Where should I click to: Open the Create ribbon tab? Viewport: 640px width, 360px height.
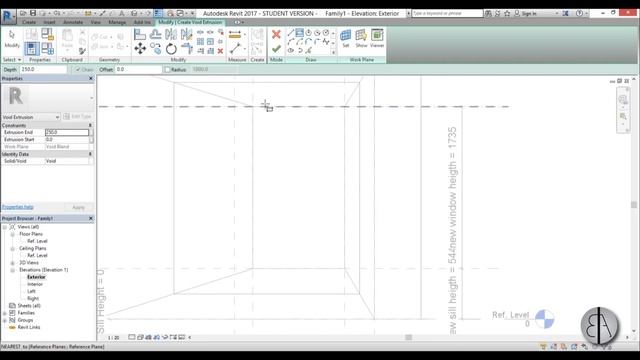click(x=29, y=22)
